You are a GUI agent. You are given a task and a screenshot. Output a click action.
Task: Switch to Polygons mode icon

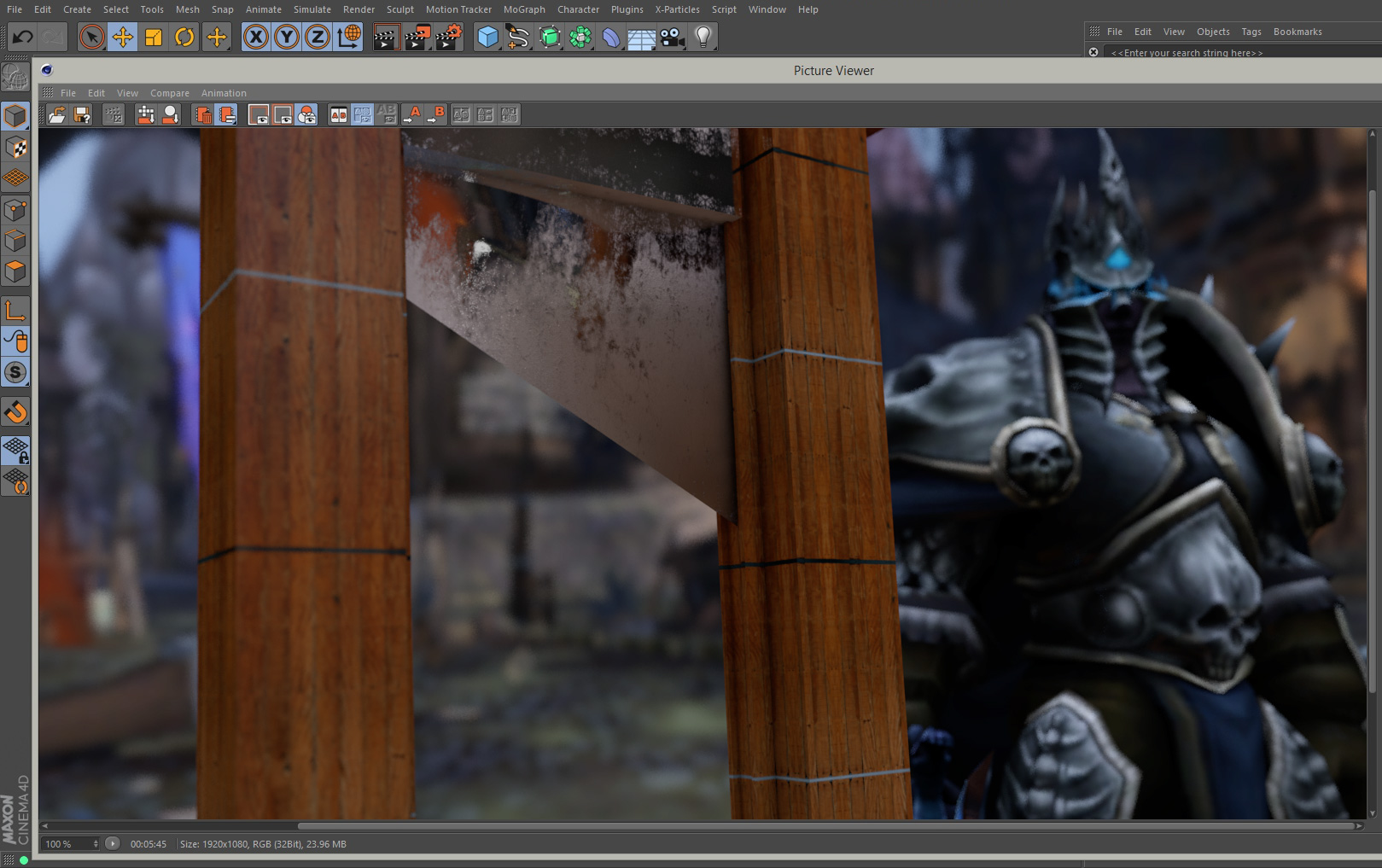click(15, 271)
